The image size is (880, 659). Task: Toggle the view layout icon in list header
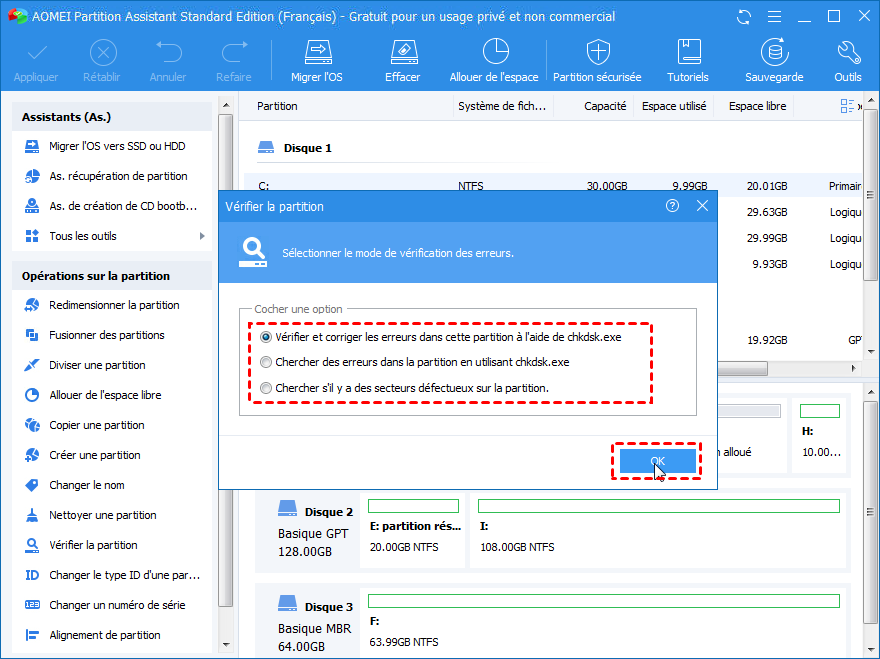847,106
